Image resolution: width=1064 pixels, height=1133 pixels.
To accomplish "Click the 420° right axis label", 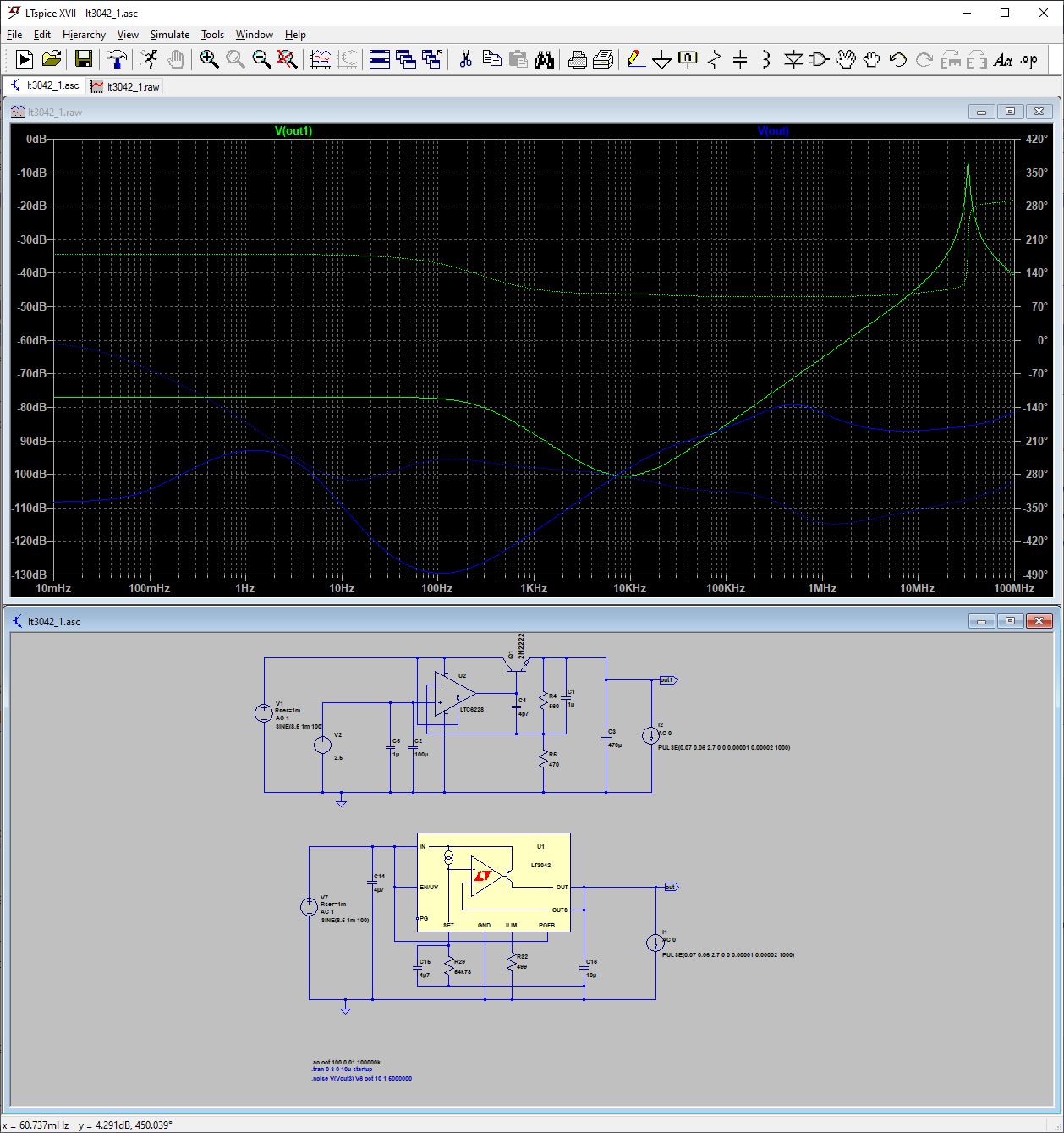I will click(x=1036, y=139).
